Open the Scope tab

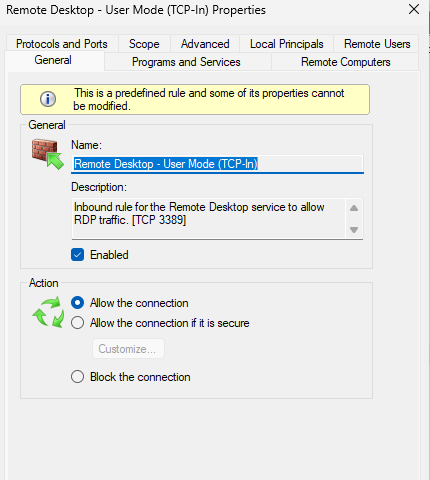144,44
